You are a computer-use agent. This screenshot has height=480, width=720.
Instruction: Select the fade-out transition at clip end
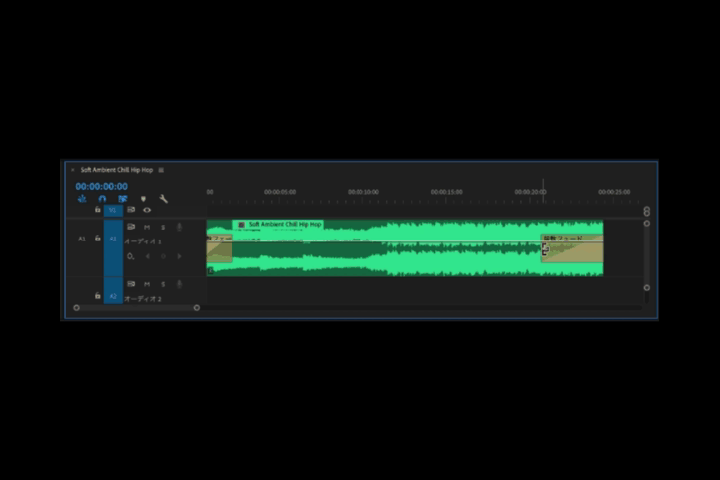pyautogui.click(x=572, y=248)
